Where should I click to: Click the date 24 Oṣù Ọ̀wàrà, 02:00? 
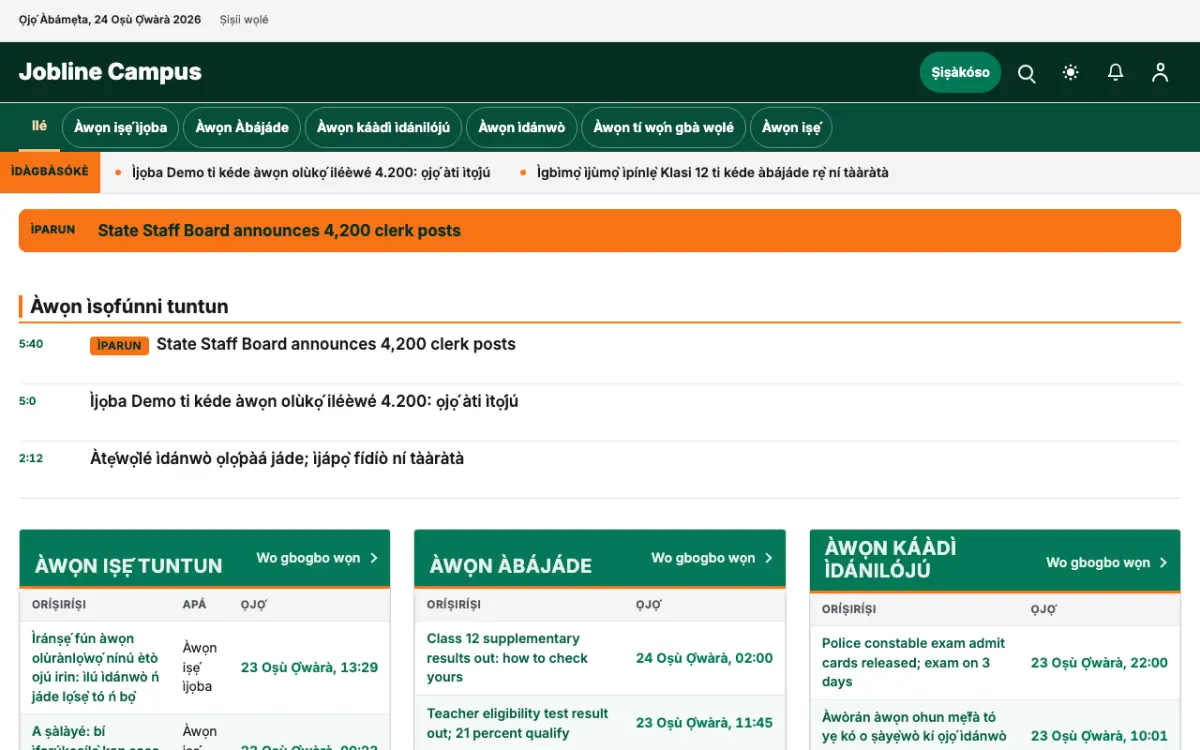click(x=704, y=658)
